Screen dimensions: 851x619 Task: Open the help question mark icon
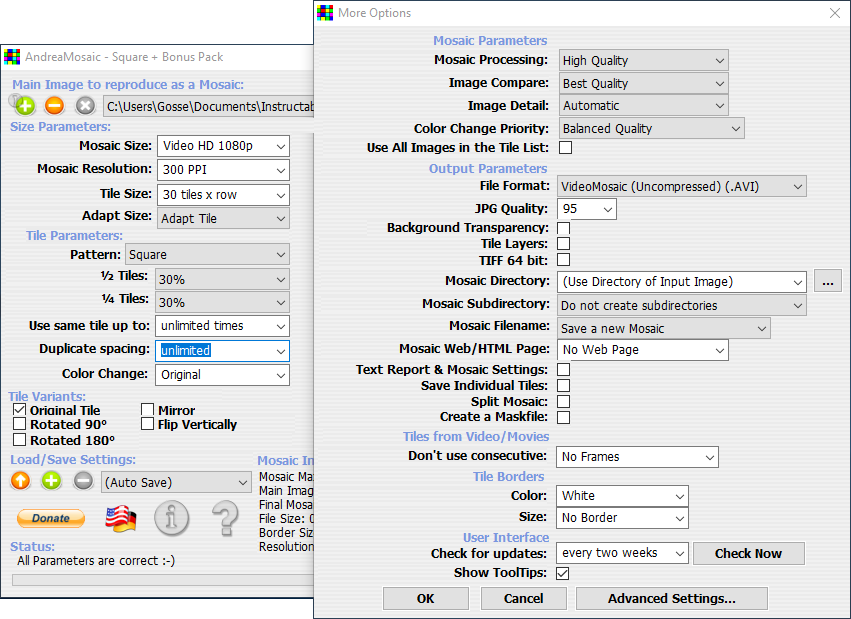coord(225,518)
